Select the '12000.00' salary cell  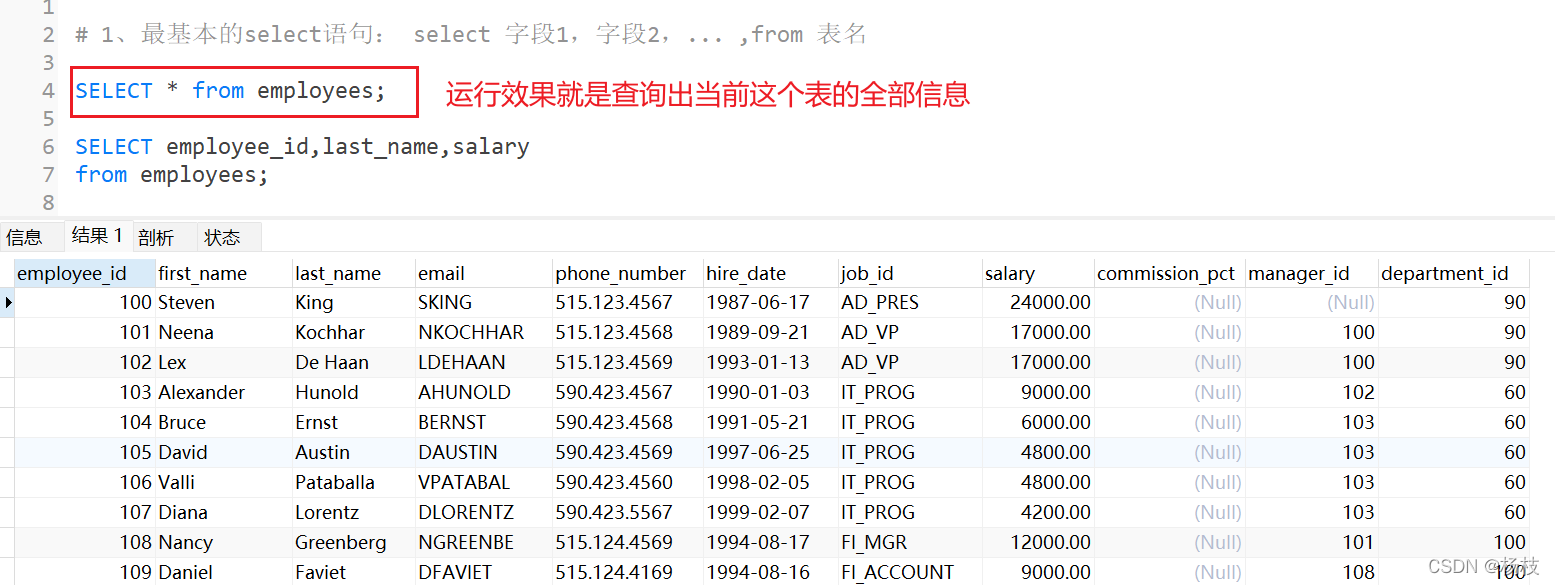pos(1038,542)
